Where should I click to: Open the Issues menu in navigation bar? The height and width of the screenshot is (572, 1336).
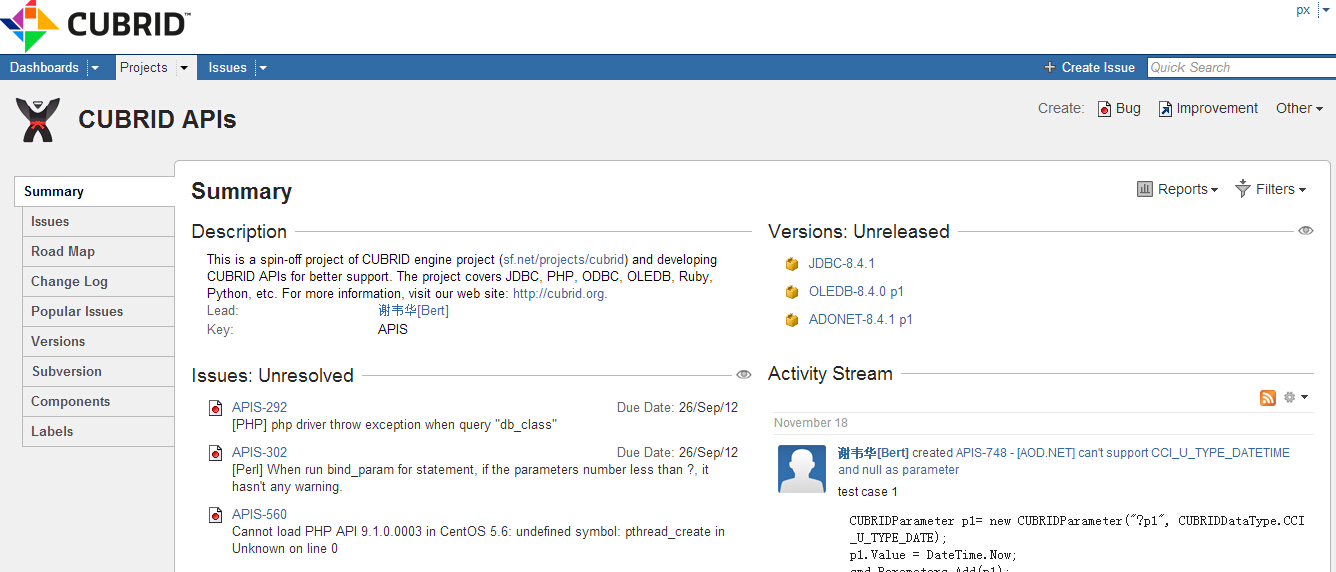(x=228, y=68)
